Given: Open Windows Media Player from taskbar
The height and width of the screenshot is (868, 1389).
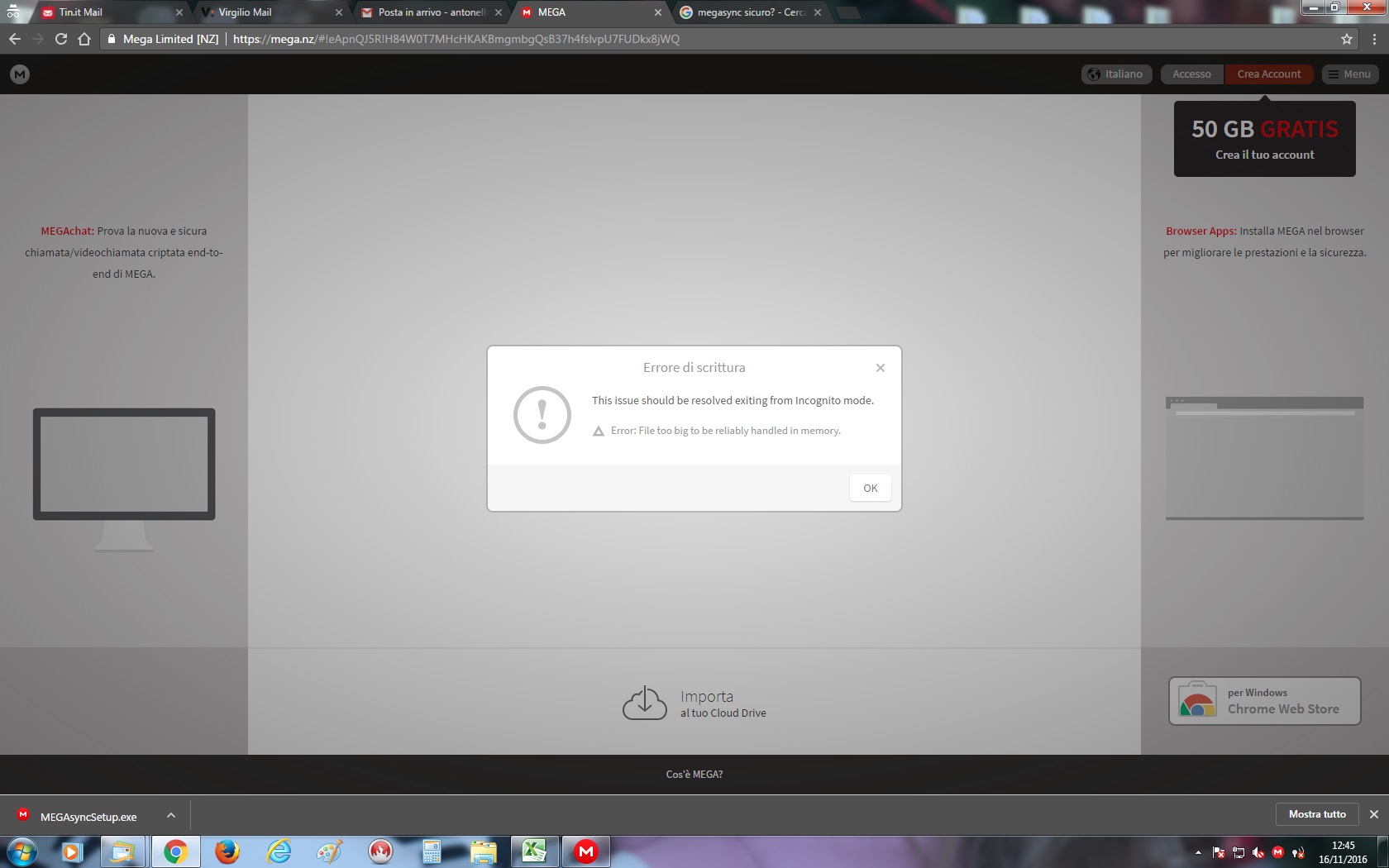Looking at the screenshot, I should [73, 851].
